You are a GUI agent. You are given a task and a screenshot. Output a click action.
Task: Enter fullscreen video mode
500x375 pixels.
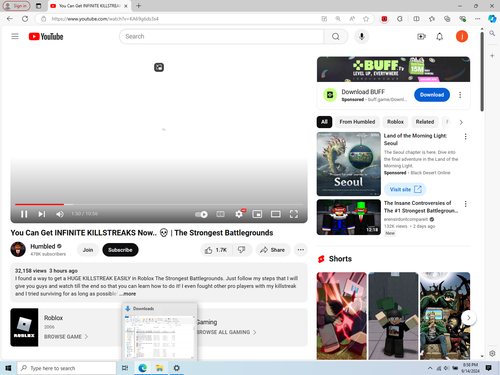(294, 214)
